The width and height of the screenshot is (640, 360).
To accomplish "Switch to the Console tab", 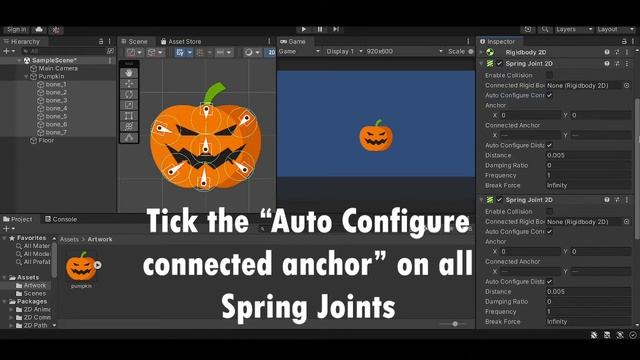I will (61, 219).
